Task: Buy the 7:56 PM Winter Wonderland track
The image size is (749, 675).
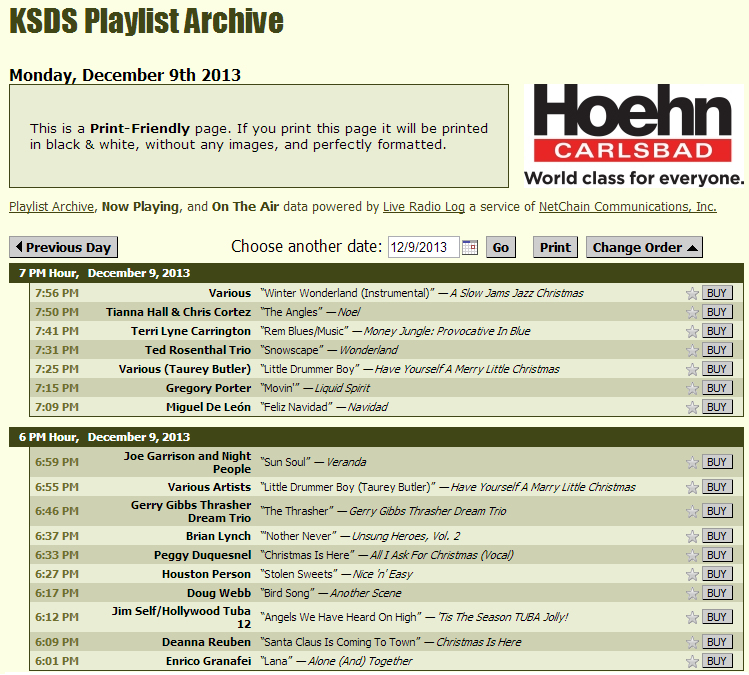Action: click(x=717, y=293)
